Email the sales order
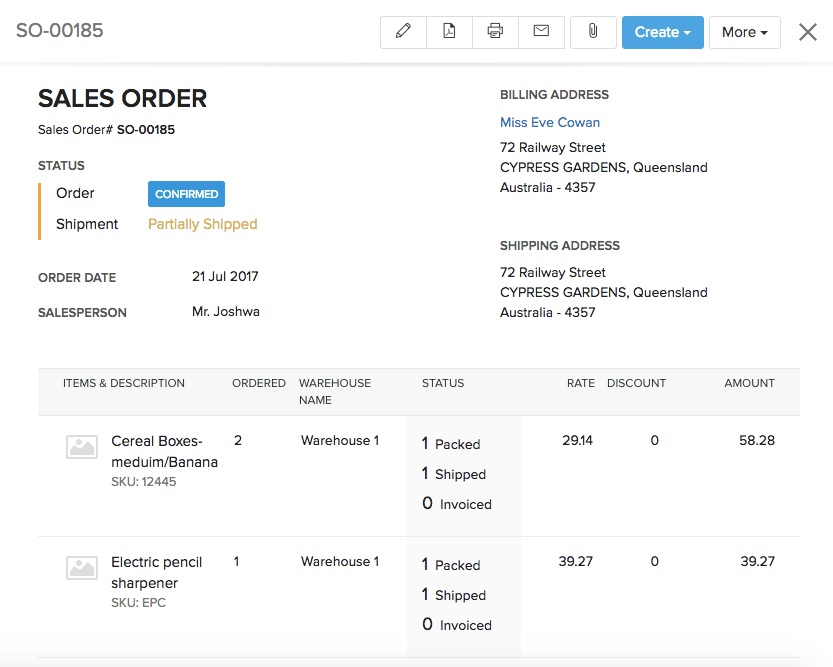The height and width of the screenshot is (667, 833). tap(541, 32)
